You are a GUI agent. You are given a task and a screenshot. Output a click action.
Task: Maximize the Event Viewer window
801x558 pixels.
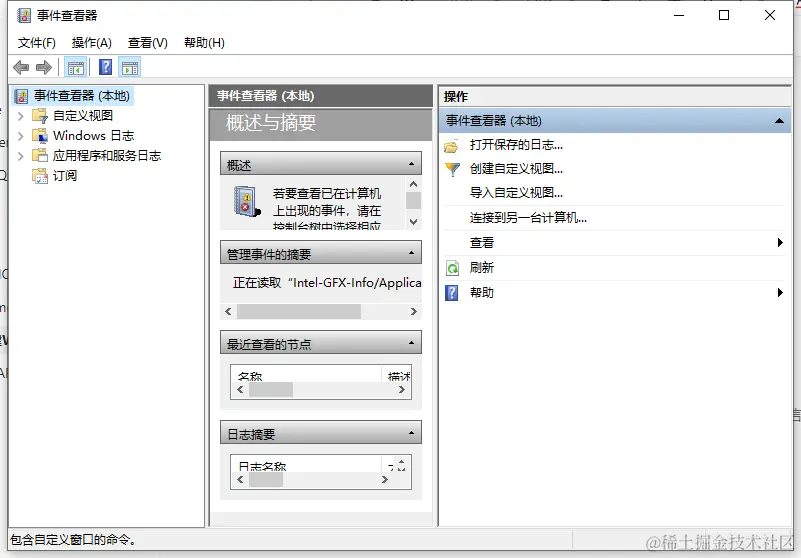724,15
